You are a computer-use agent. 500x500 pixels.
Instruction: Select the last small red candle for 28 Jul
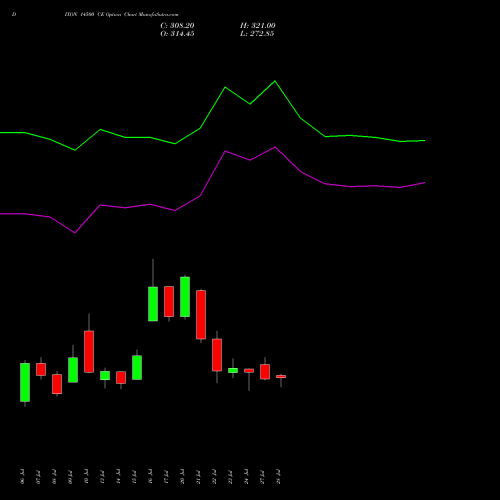click(x=281, y=377)
